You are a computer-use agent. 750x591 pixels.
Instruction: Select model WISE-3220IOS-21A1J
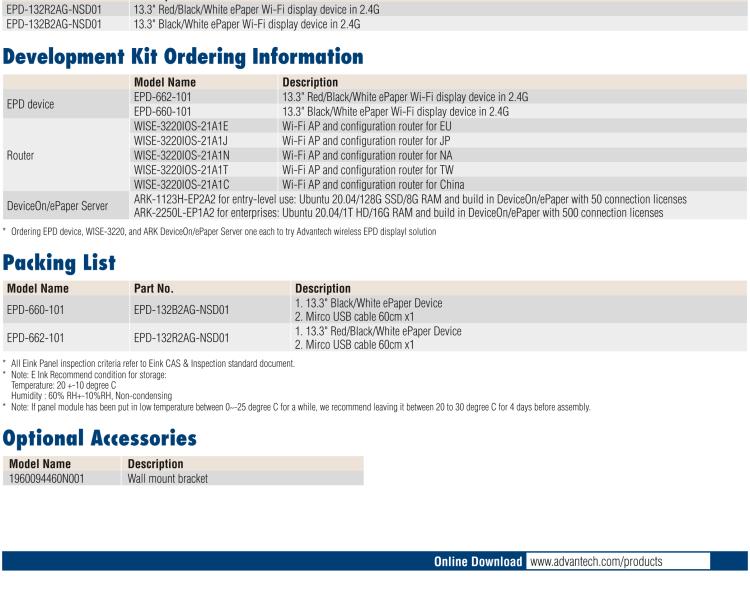(181, 141)
